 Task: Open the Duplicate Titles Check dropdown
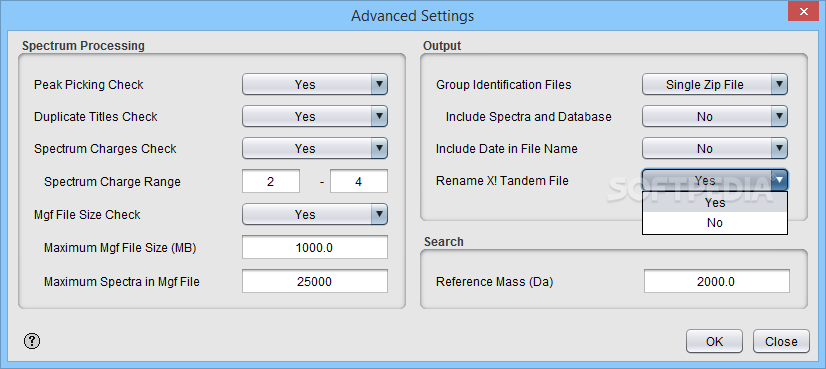315,116
